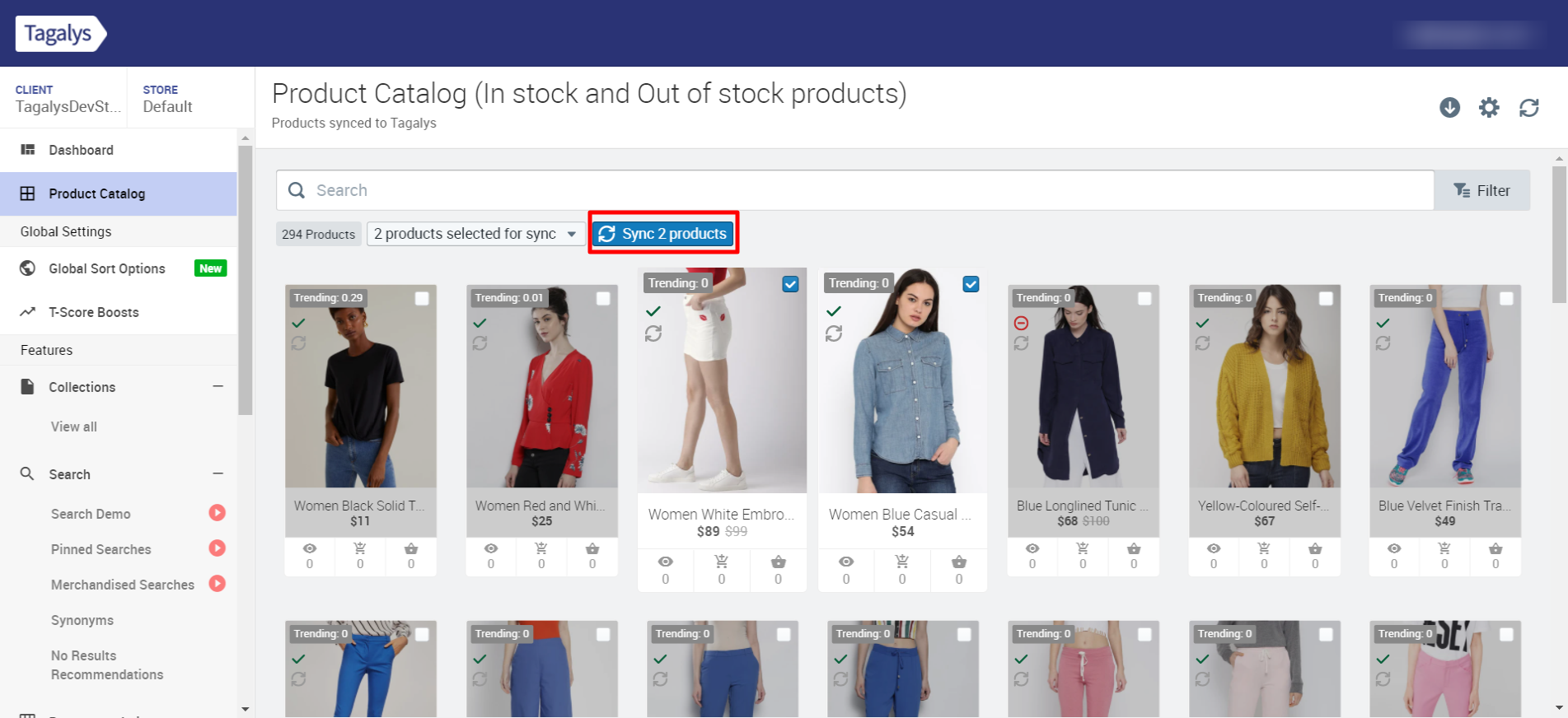This screenshot has width=1568, height=718.
Task: Click sync icon on Women White Embro product
Action: tap(653, 333)
